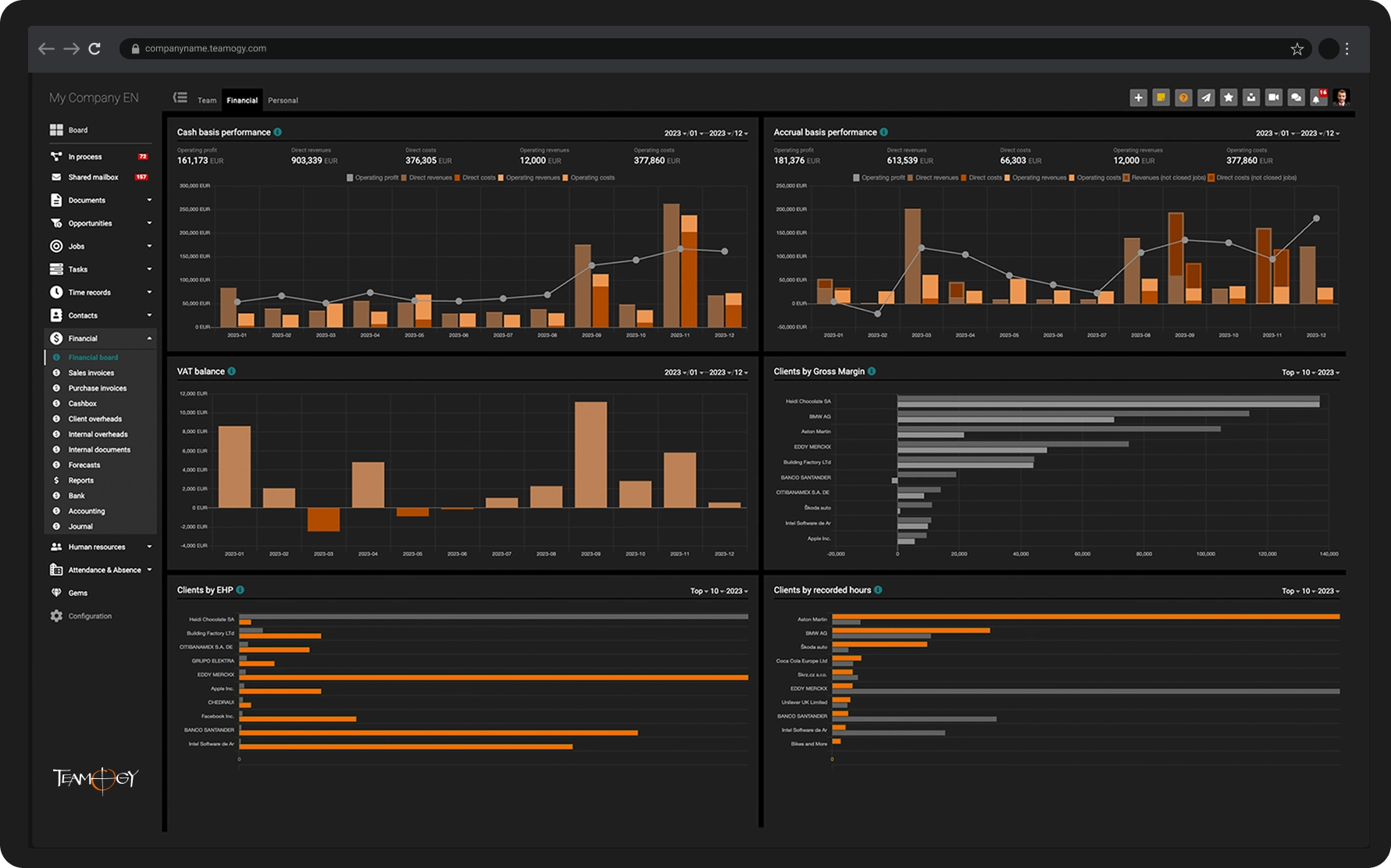Open the Shared mailbox item
This screenshot has width=1391, height=868.
click(x=93, y=177)
